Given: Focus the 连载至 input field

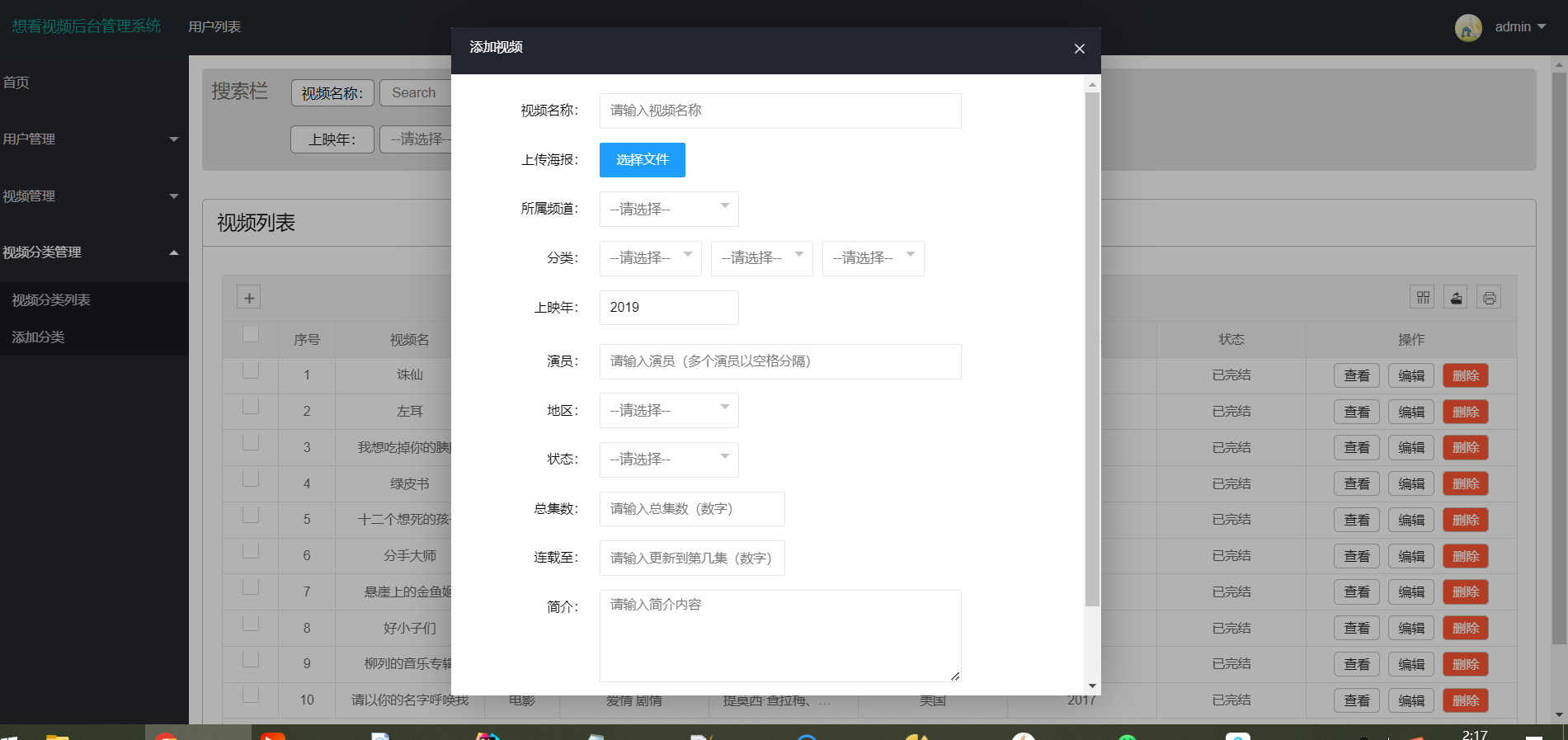Looking at the screenshot, I should coord(692,559).
